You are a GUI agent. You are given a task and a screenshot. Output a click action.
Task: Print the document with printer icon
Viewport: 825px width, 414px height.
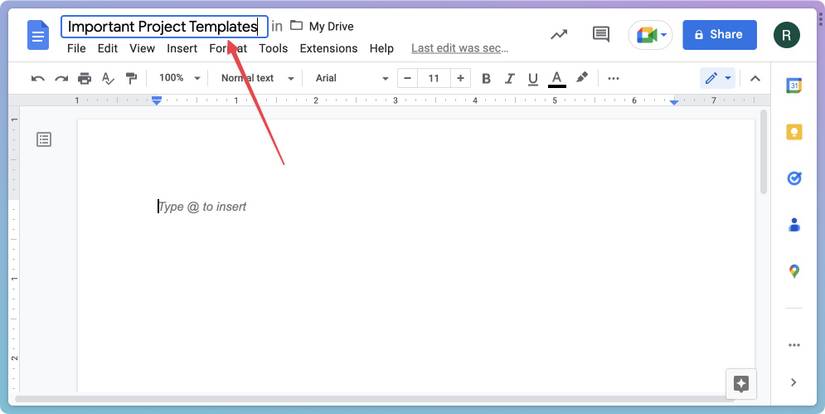[84, 78]
